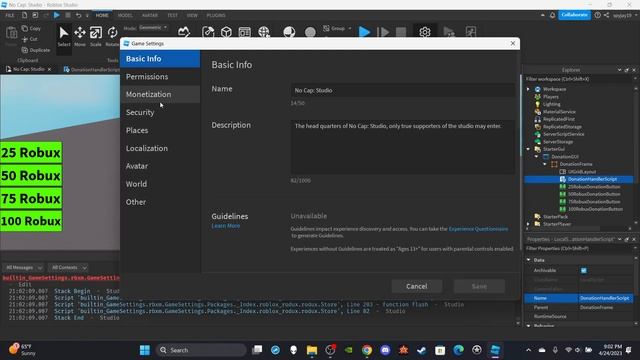Viewport: 640px width, 360px height.
Task: Switch to the AVATAR ribbon tab
Action: [x=150, y=16]
